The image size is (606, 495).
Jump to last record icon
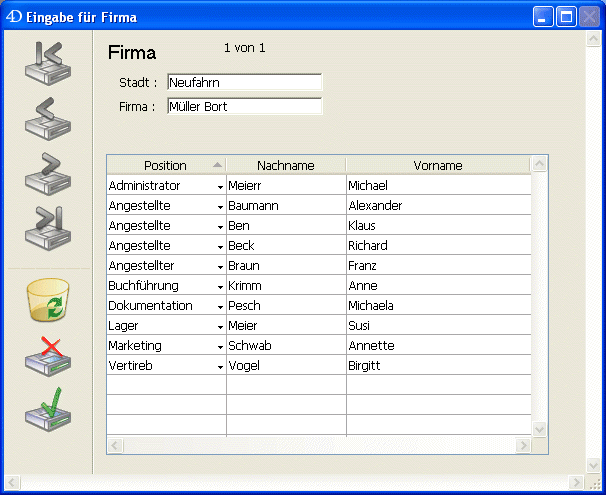(x=47, y=227)
